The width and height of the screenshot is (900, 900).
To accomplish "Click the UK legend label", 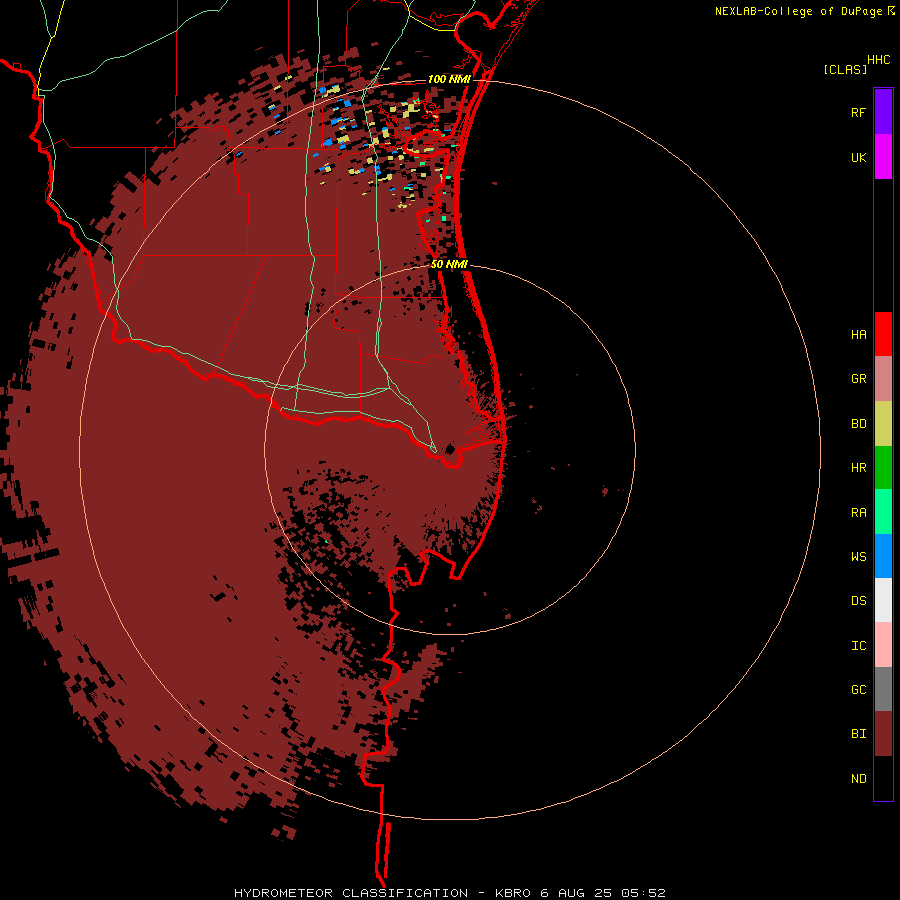I will (858, 157).
